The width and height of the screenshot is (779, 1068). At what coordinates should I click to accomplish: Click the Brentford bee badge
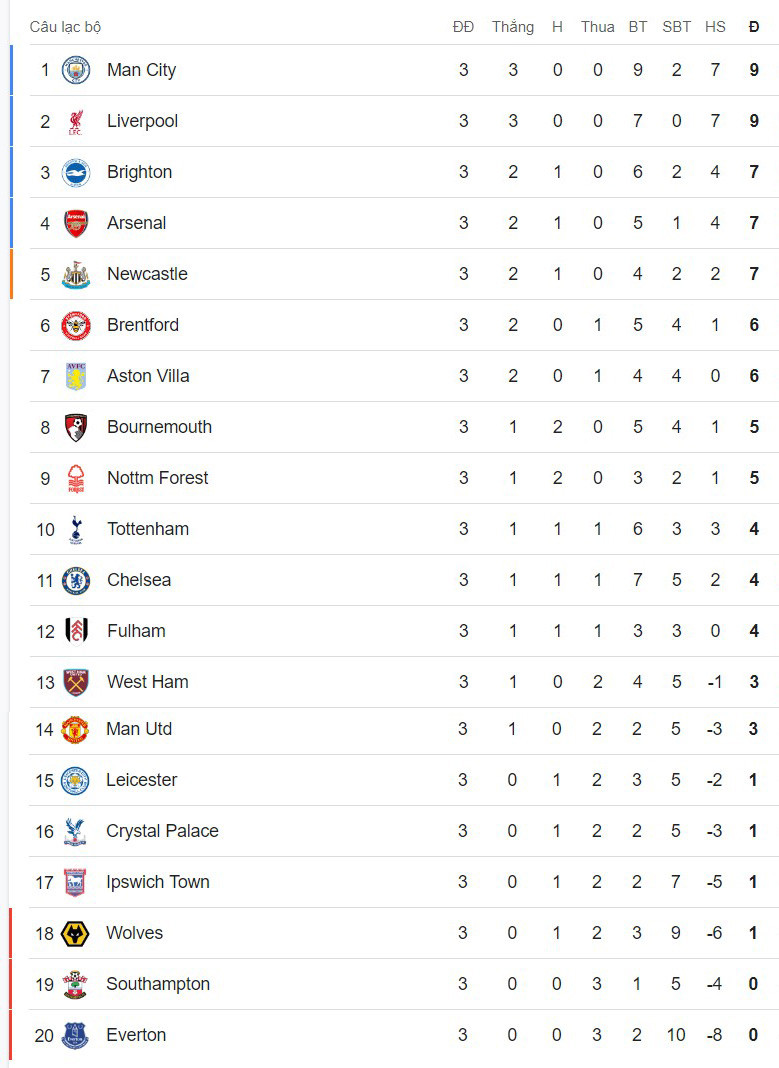[x=76, y=325]
